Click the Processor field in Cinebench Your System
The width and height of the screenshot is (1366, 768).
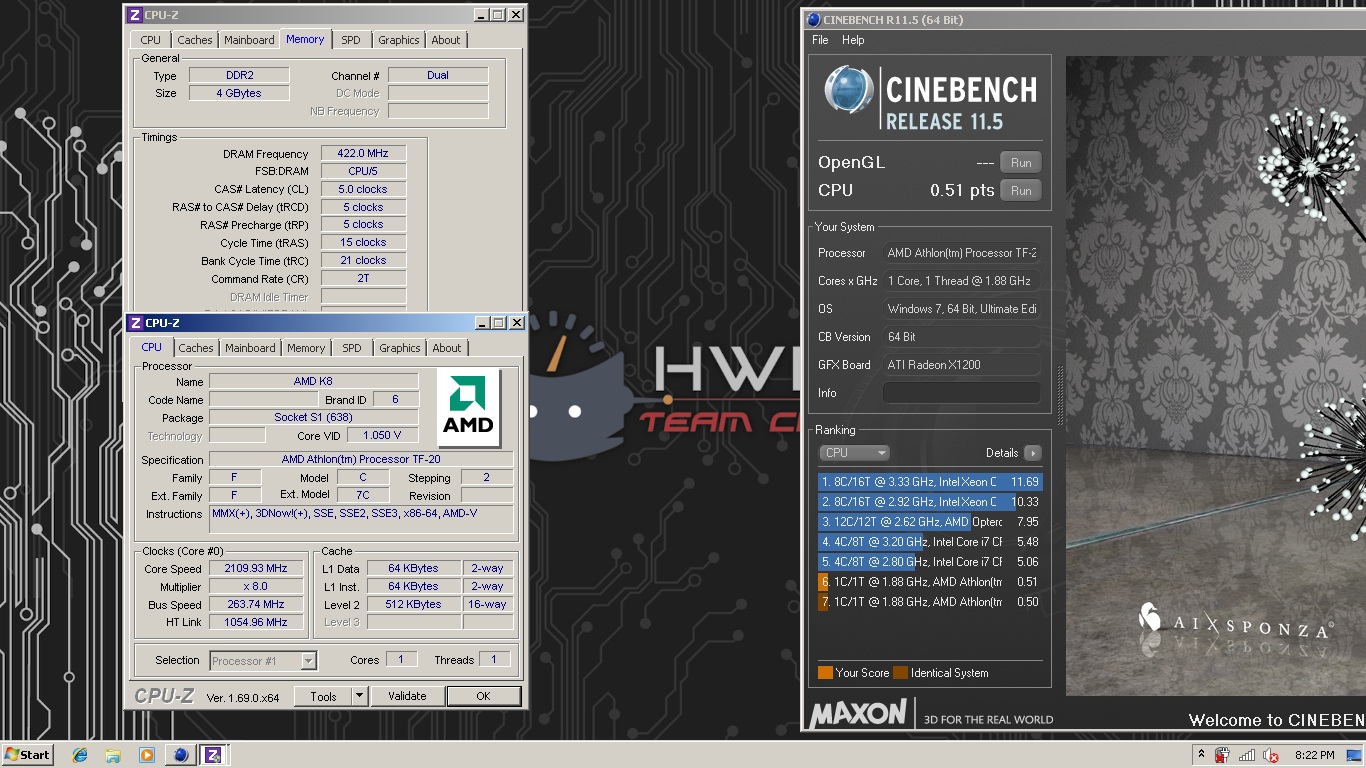(961, 253)
